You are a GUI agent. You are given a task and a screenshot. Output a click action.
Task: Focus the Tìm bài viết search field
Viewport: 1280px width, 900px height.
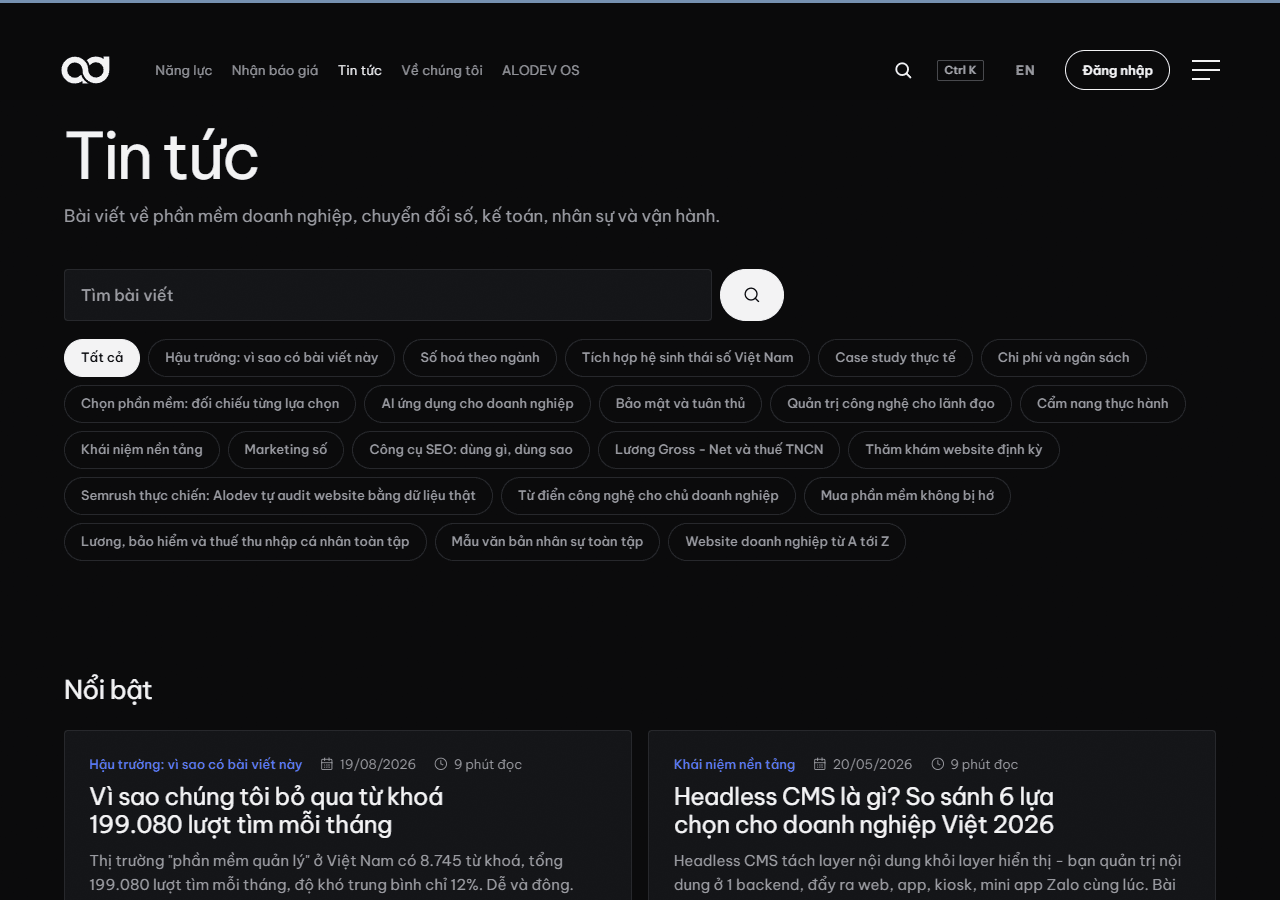click(388, 295)
